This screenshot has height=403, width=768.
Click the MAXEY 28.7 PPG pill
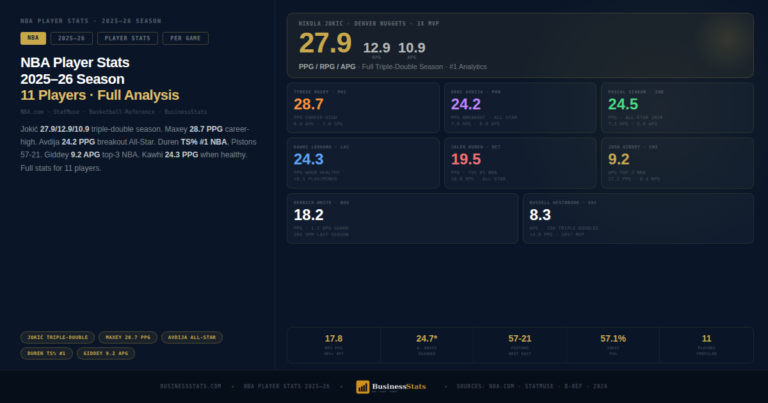coord(128,337)
